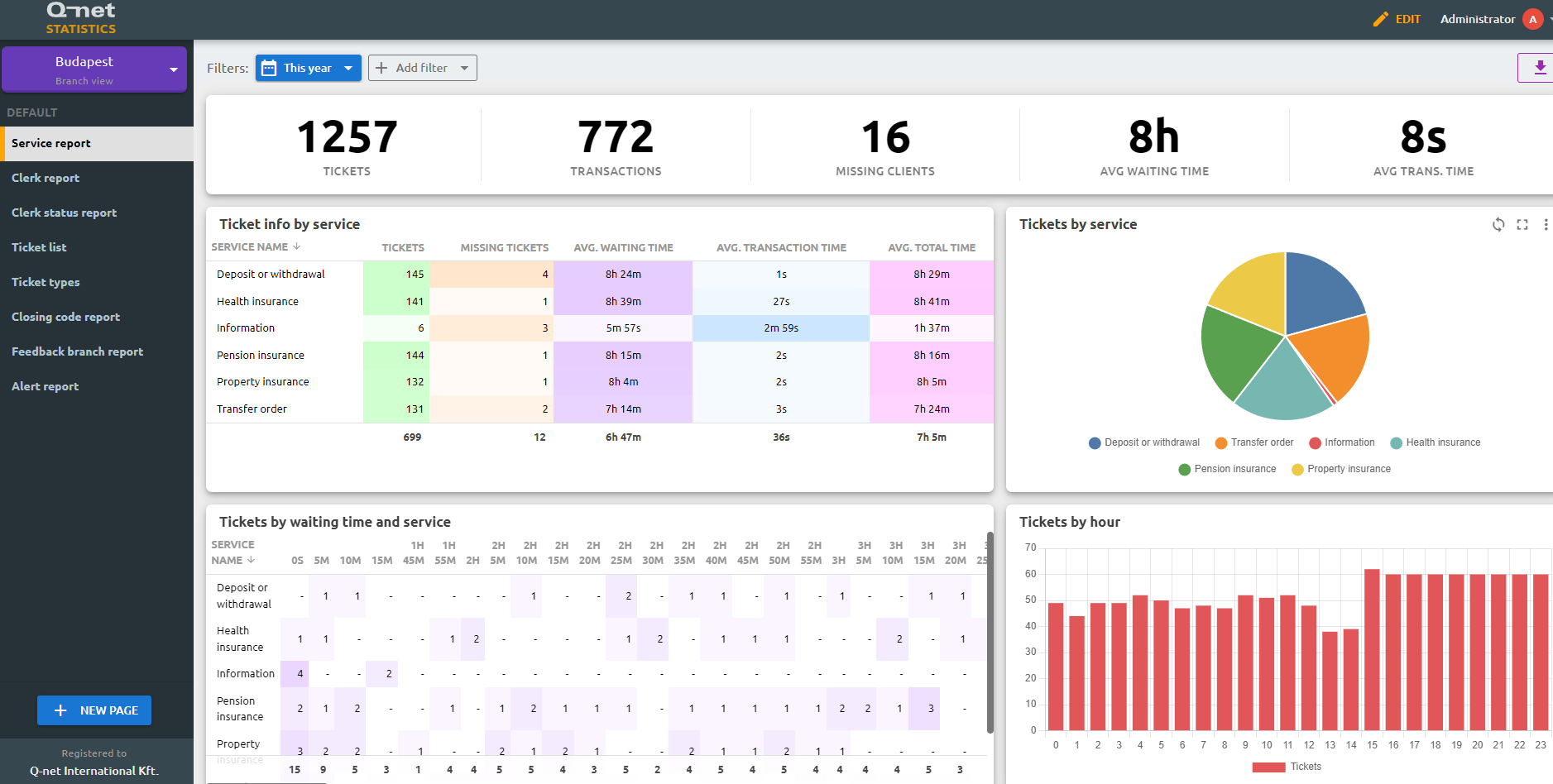The width and height of the screenshot is (1553, 784).
Task: Click the 2m 59s transaction time cell
Action: tap(781, 328)
